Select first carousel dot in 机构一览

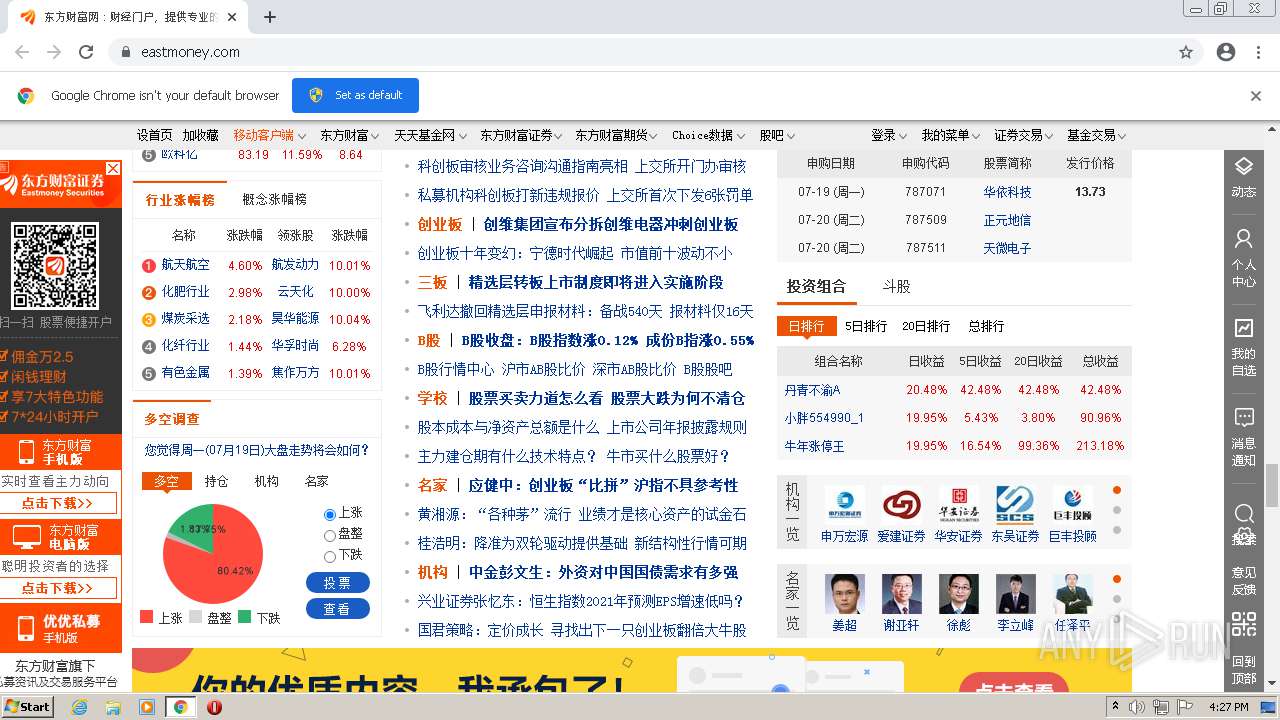pos(1117,490)
